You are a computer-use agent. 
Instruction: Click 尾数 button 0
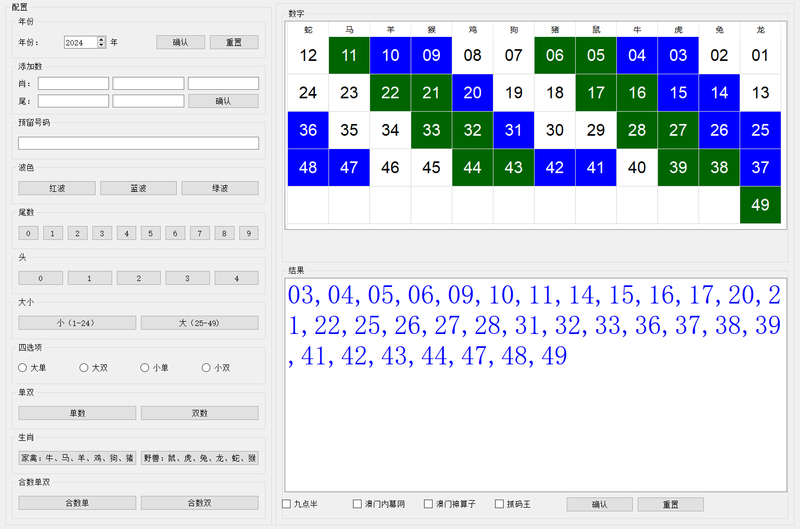(x=29, y=233)
